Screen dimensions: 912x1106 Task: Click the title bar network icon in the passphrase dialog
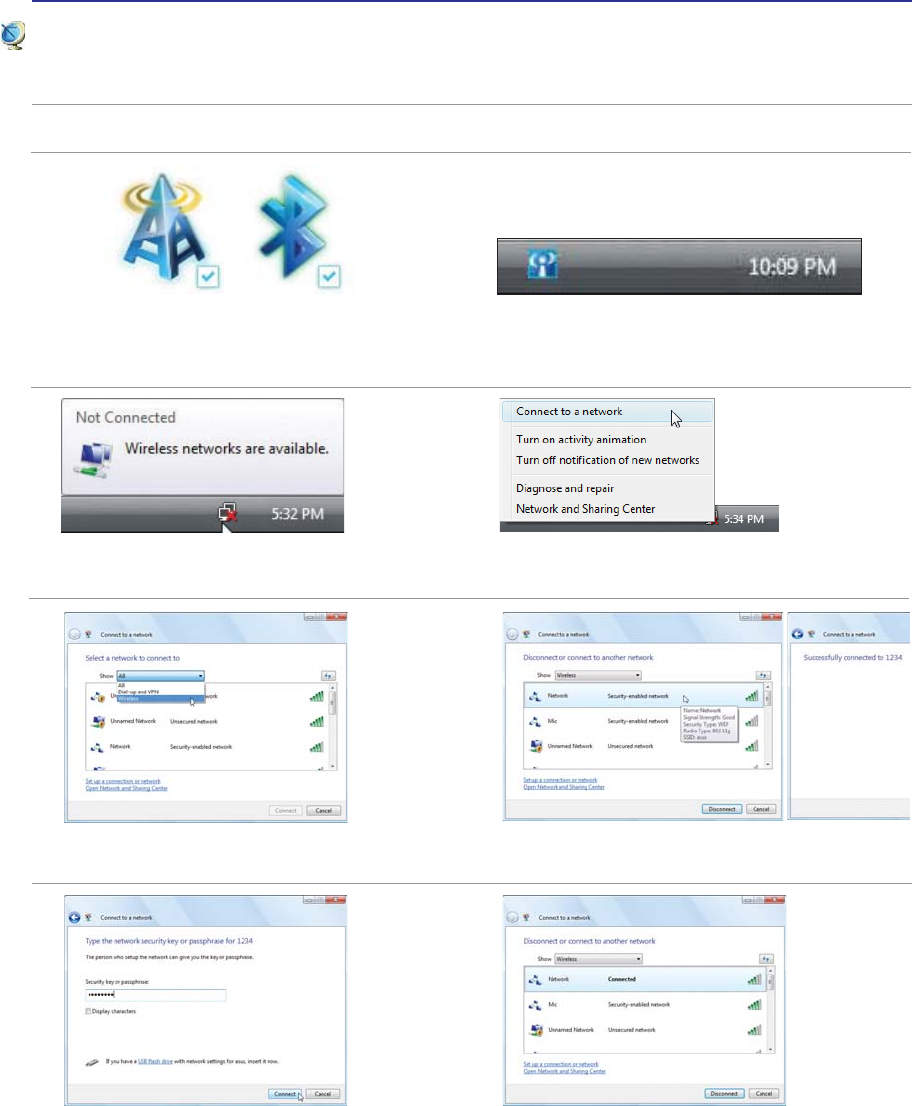[x=88, y=918]
